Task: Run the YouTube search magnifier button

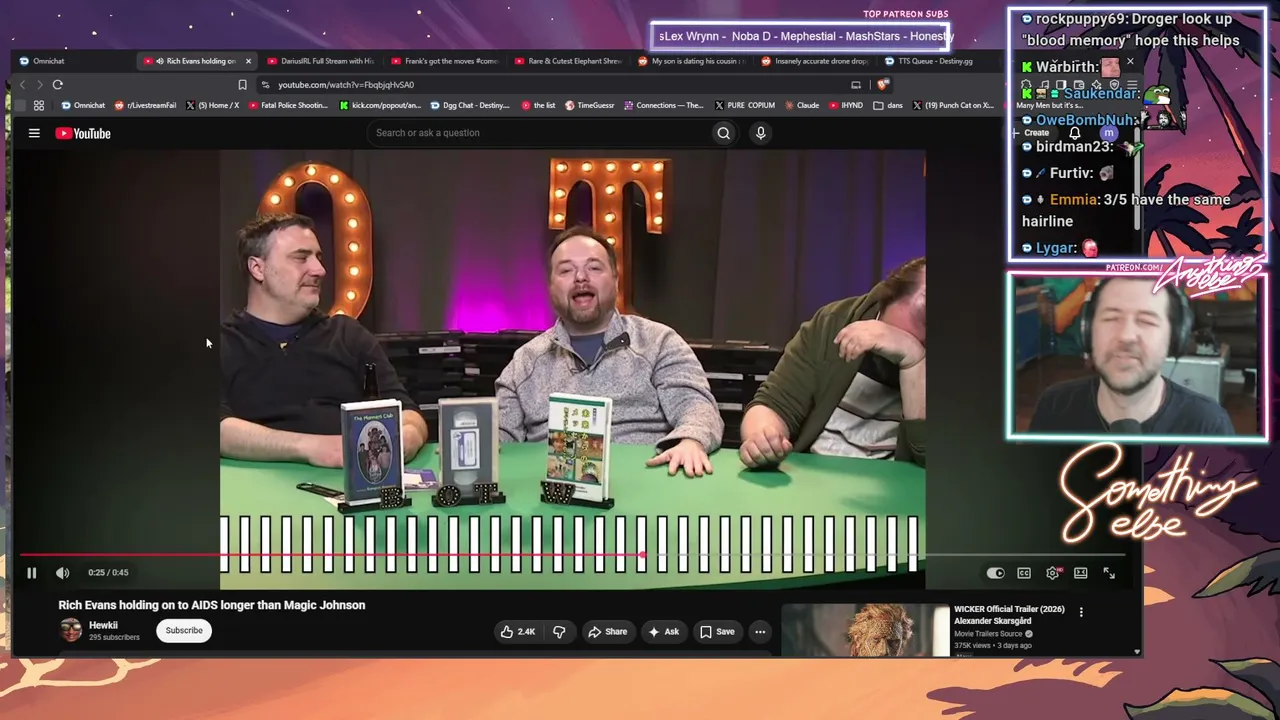Action: 723,133
